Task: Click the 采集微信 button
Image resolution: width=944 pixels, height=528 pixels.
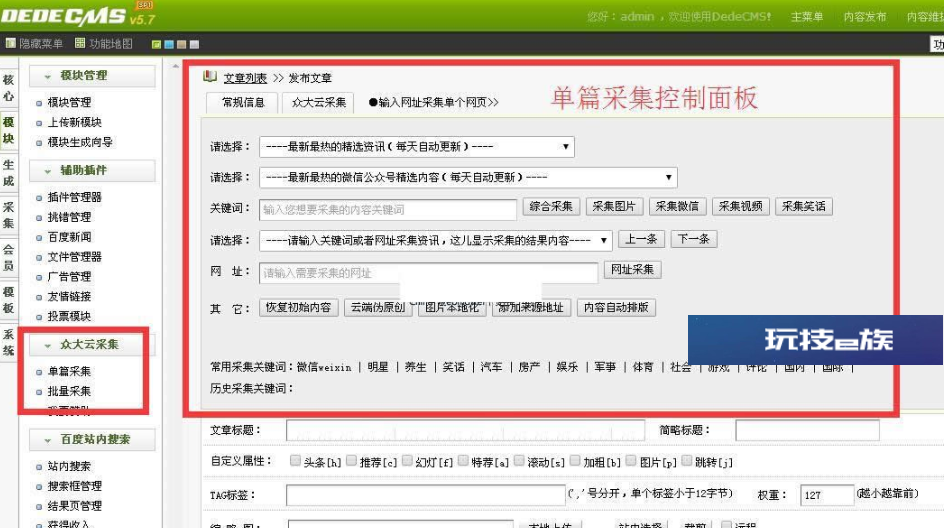Action: (x=677, y=207)
